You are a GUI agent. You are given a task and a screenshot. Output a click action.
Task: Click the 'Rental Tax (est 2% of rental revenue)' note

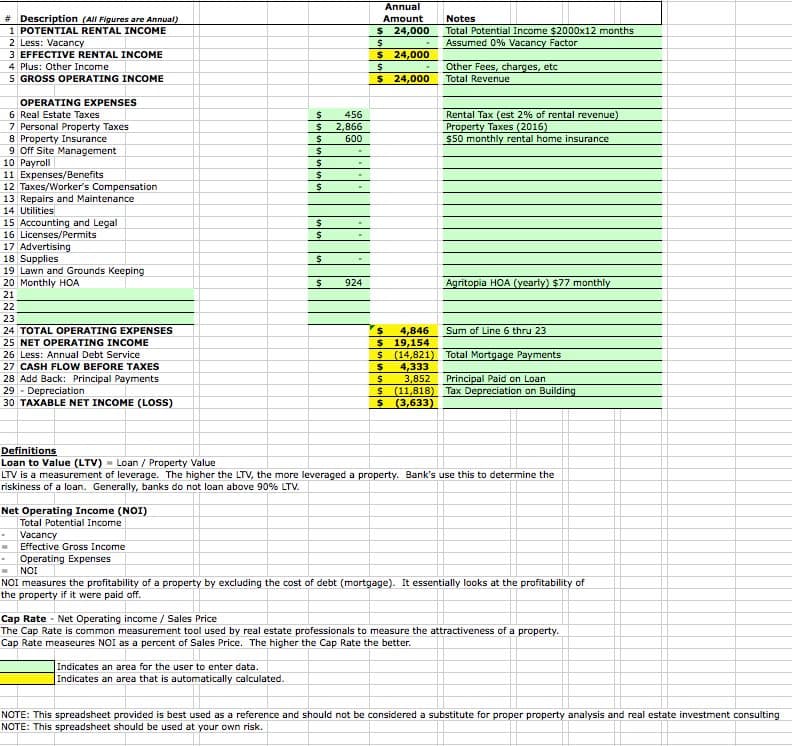point(532,115)
